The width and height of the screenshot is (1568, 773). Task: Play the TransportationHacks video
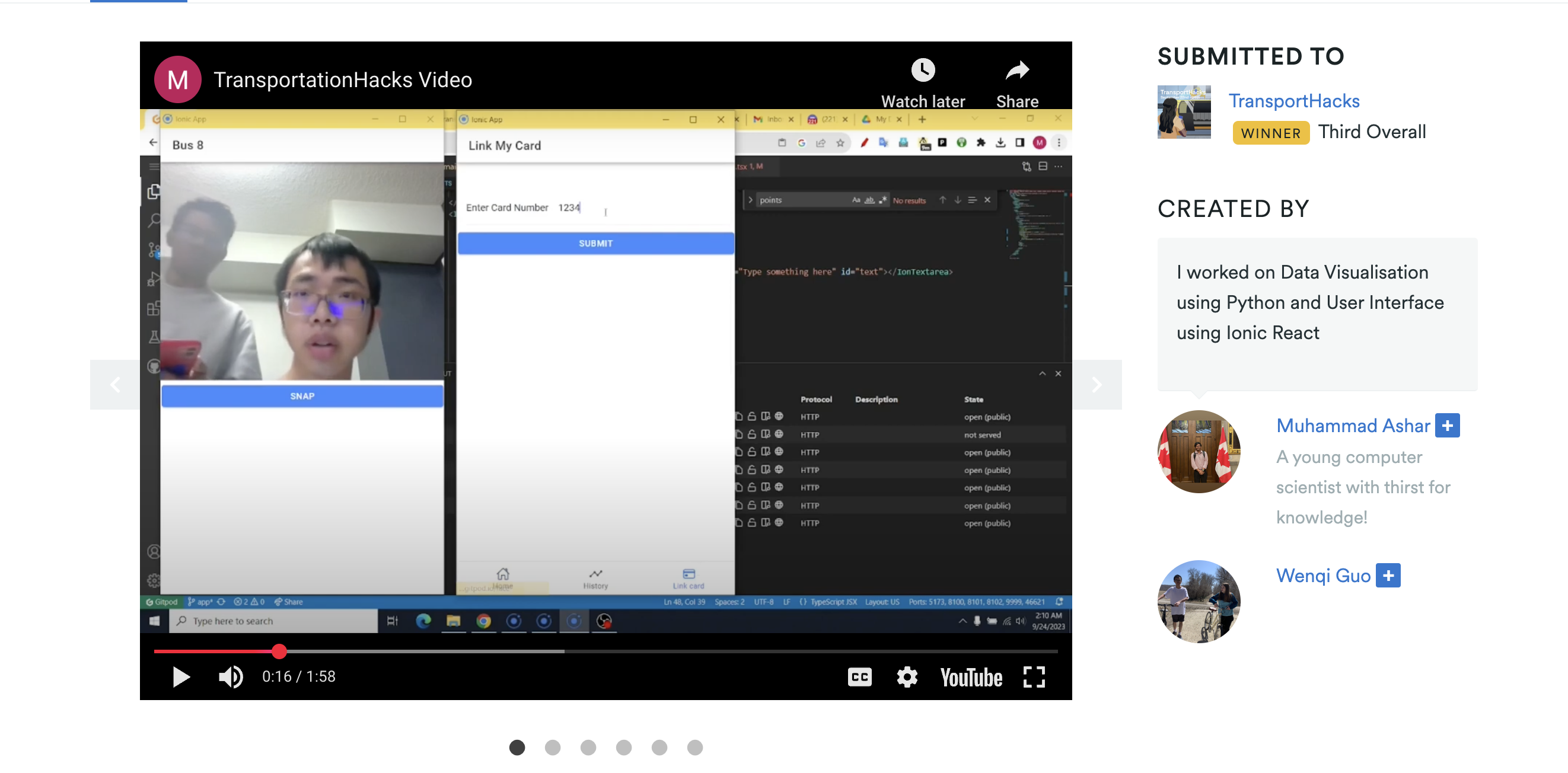(x=181, y=677)
